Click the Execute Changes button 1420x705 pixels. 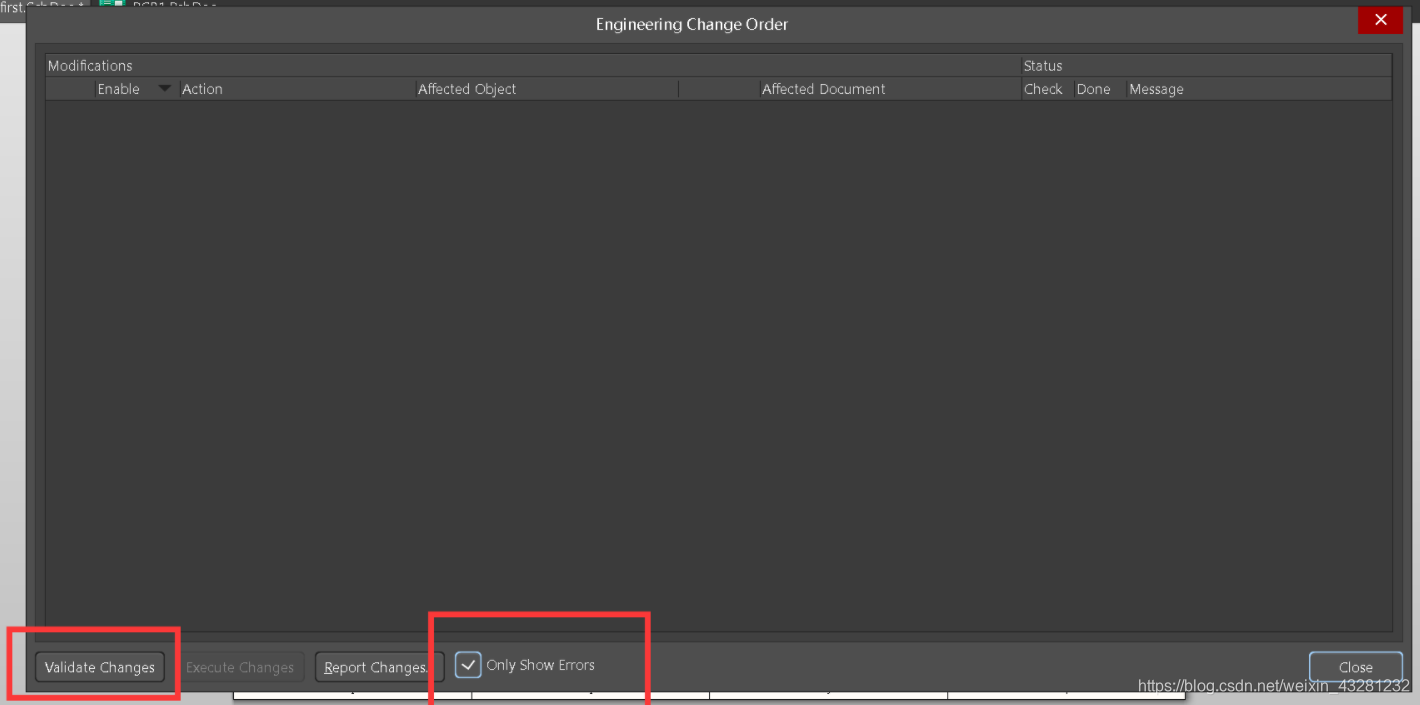[x=240, y=667]
